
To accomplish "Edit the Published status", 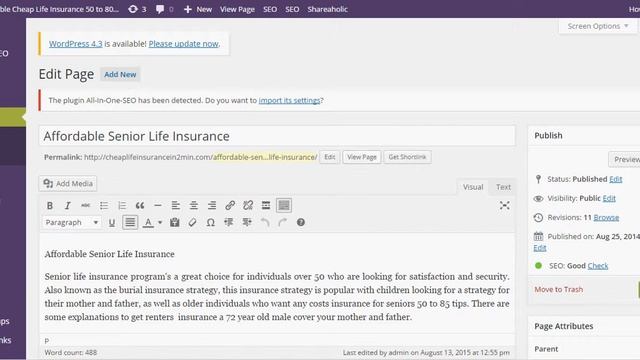I will (x=616, y=179).
